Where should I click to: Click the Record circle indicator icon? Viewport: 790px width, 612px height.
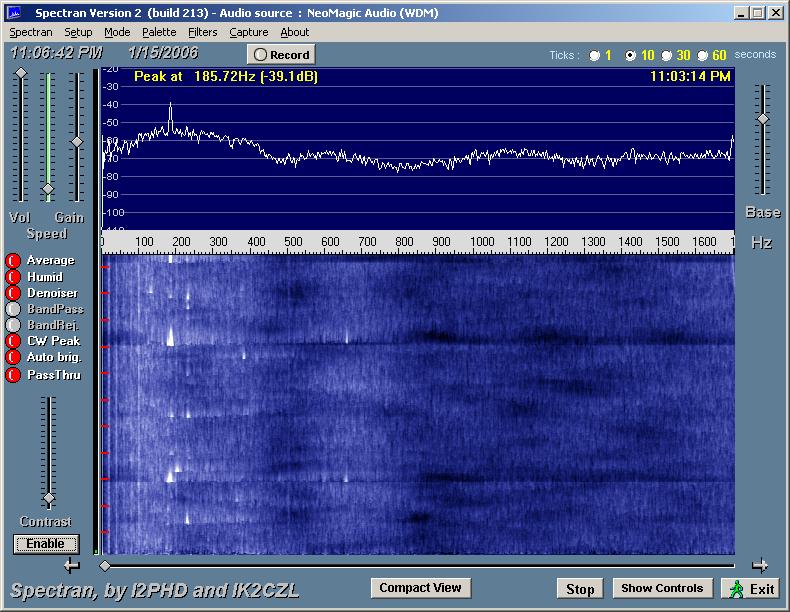(260, 55)
